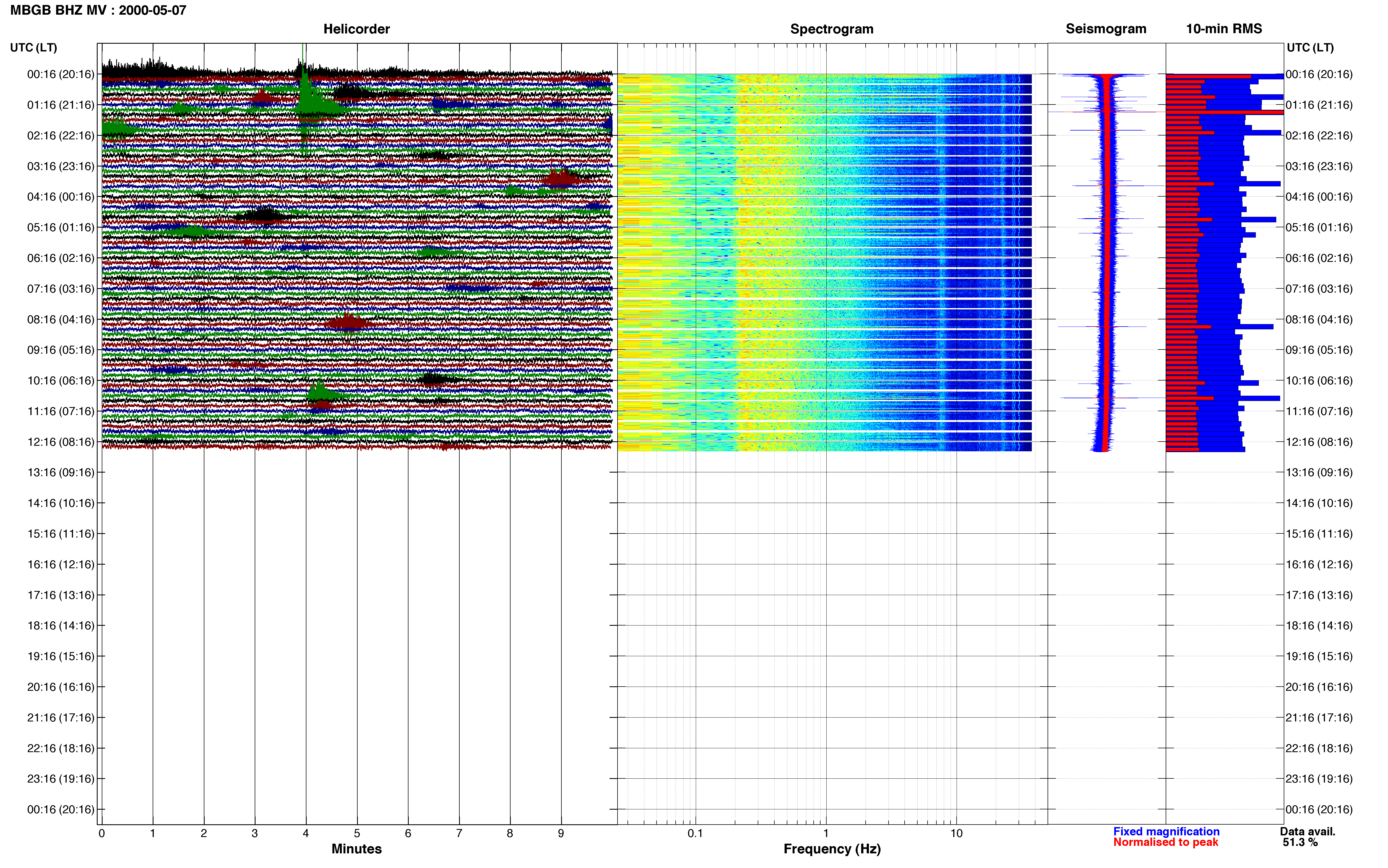Click Helicorder time label 08:16 (04:16)
Image resolution: width=1388 pixels, height=868 pixels.
60,319
